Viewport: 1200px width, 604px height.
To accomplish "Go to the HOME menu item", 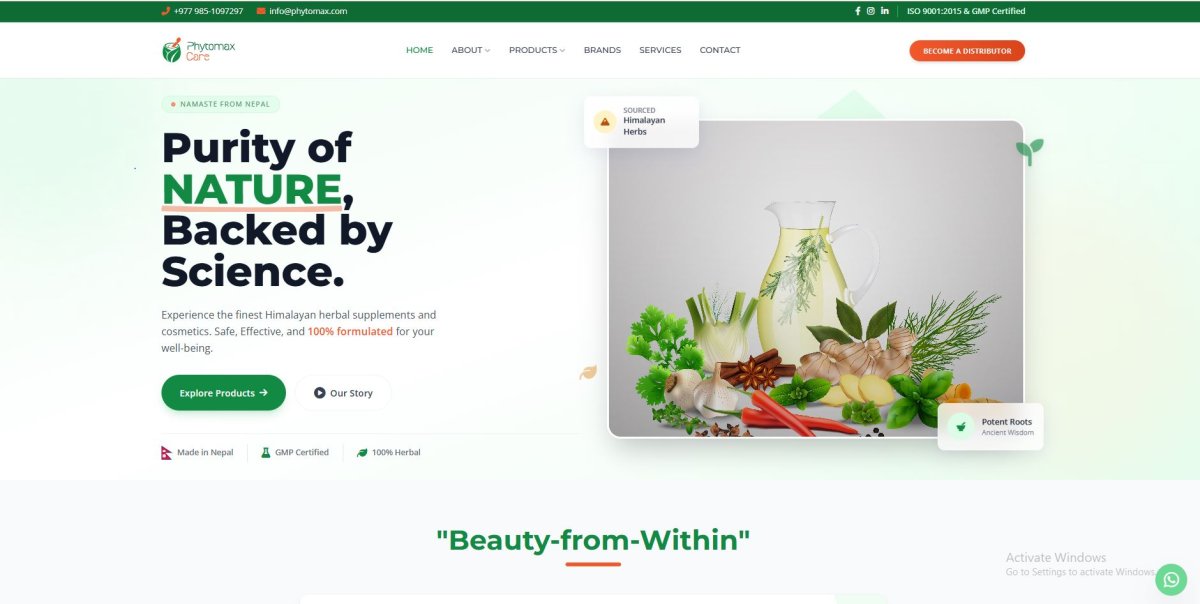I will [419, 50].
